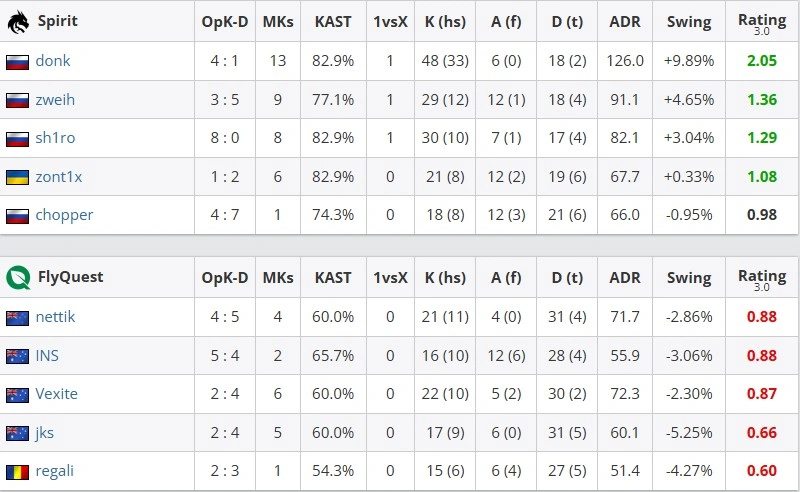Open donk's player profile
Viewport: 800px width, 492px height.
(x=53, y=61)
